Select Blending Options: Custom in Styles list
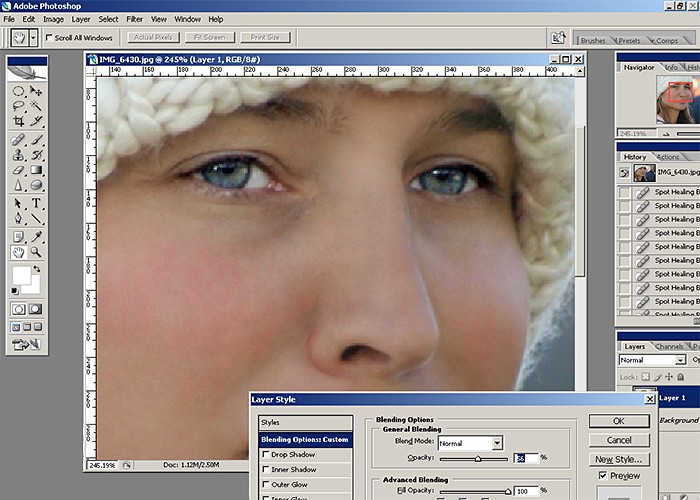 [305, 440]
